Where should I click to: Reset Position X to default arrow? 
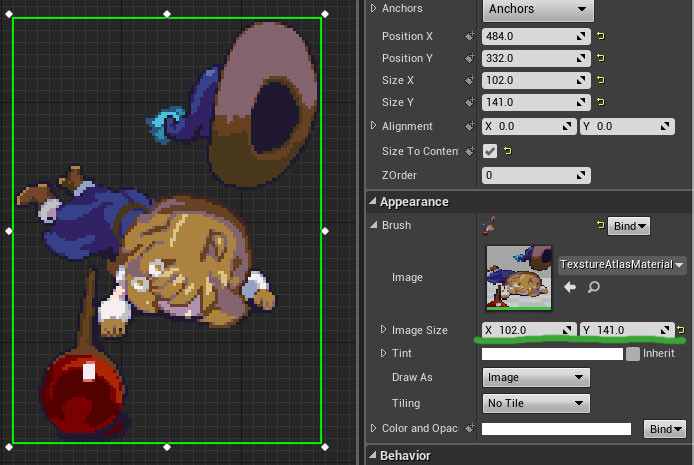click(x=601, y=36)
